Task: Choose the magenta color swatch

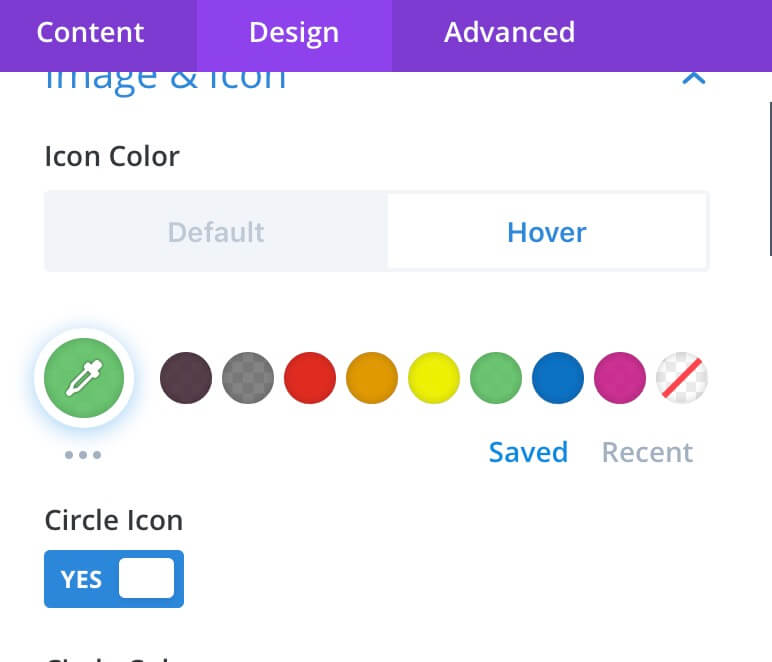Action: click(620, 378)
